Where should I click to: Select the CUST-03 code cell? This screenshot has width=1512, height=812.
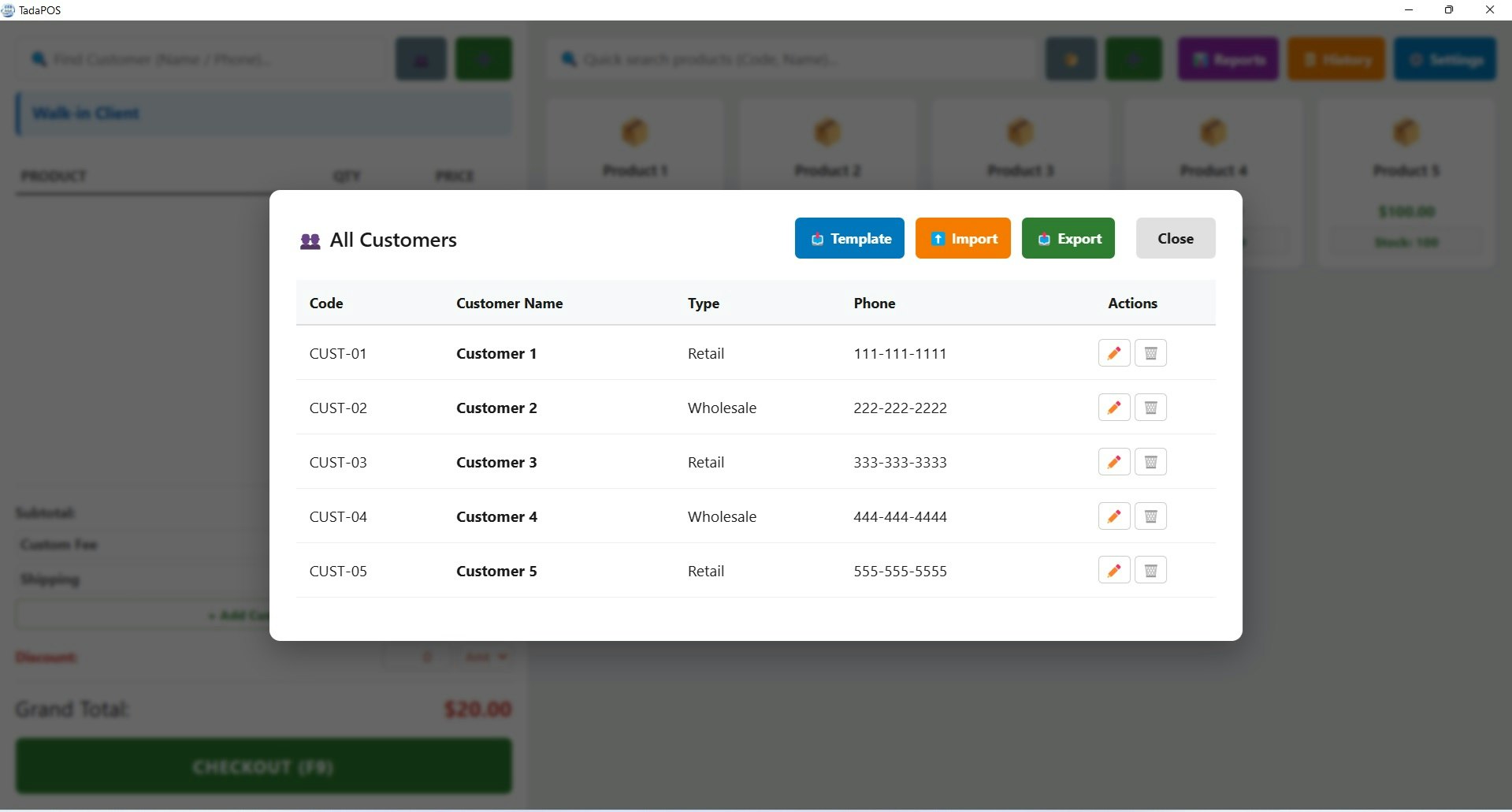338,462
